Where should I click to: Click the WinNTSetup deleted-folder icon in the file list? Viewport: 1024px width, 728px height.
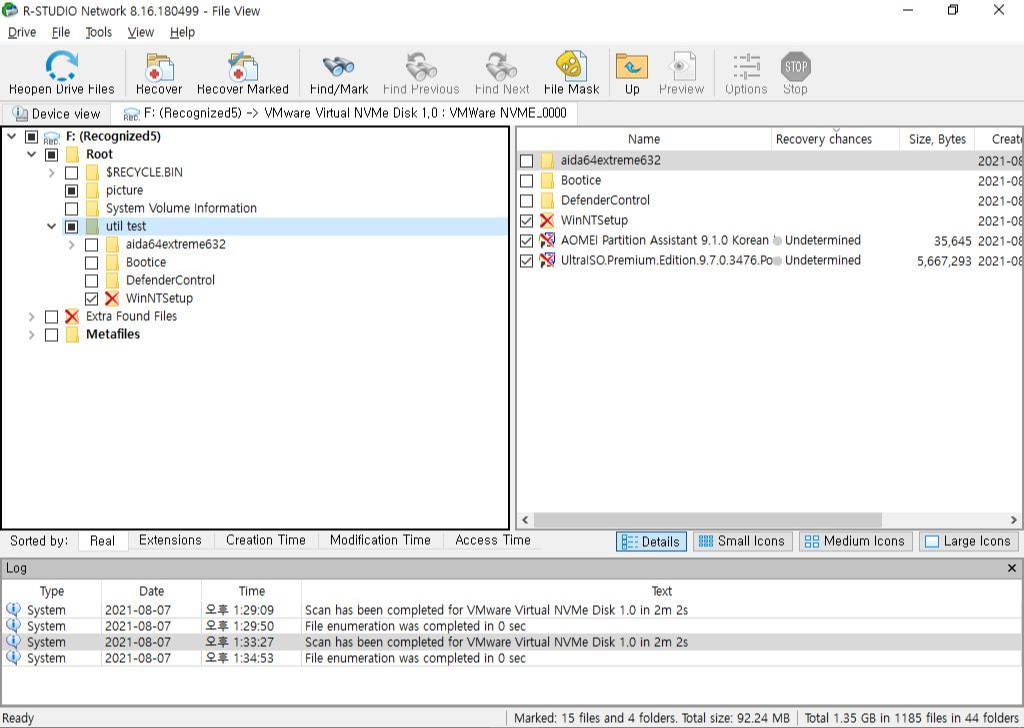point(547,221)
